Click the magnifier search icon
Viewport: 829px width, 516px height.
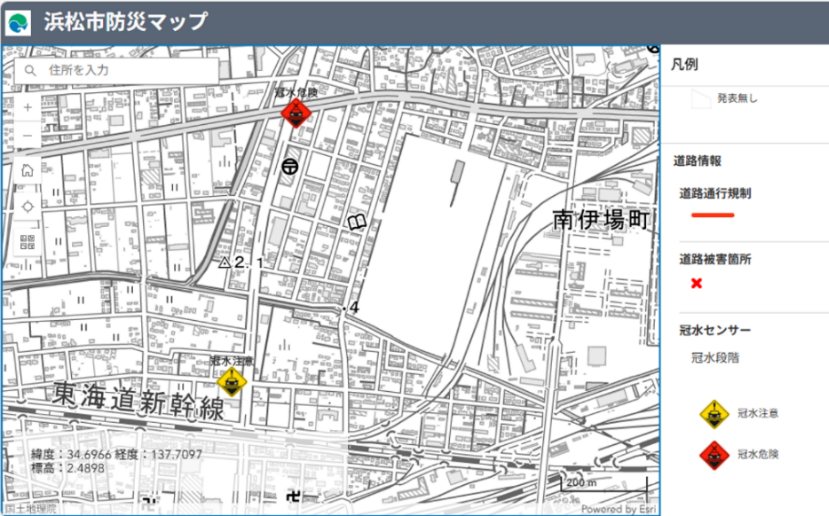point(30,70)
